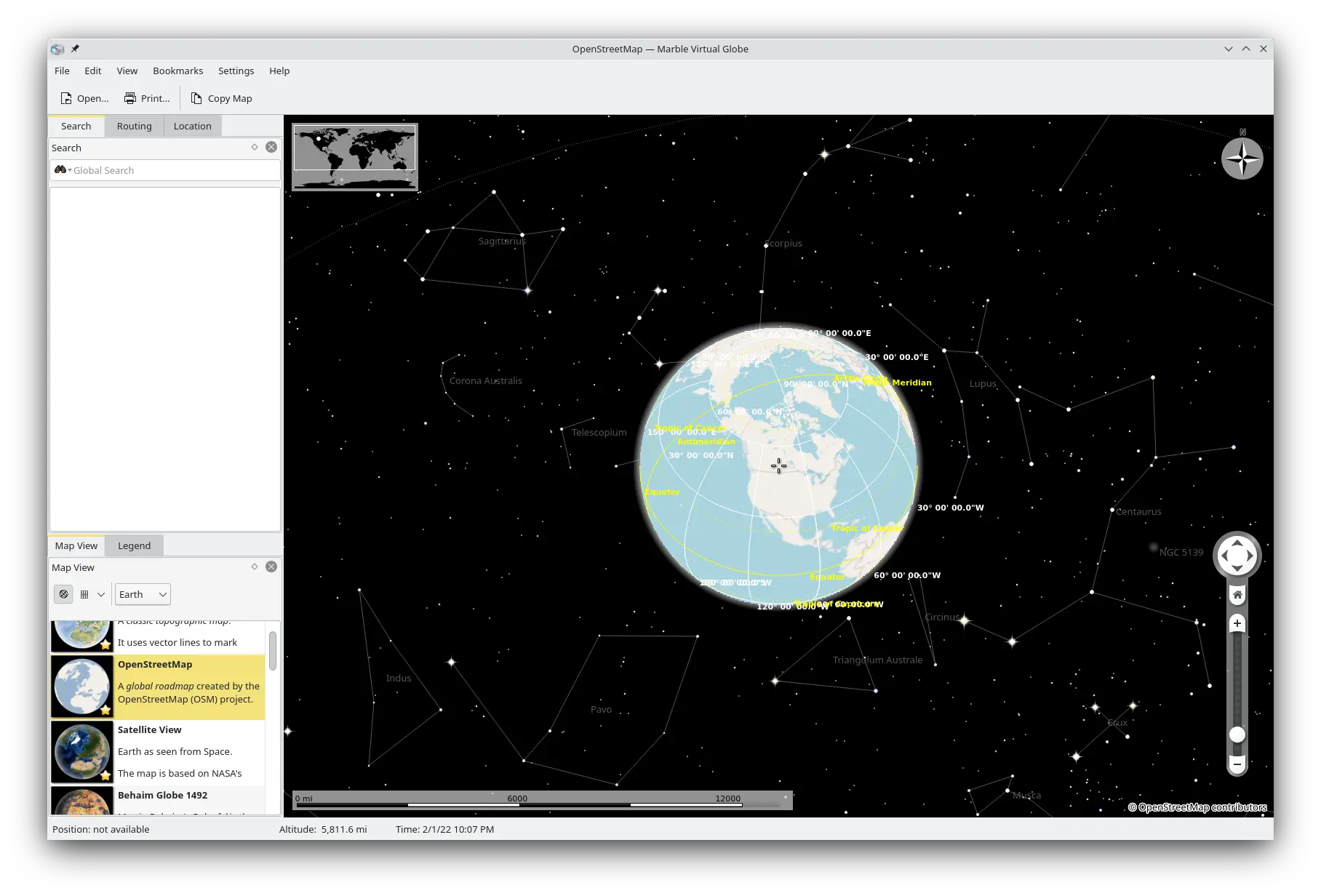The height and width of the screenshot is (896, 1321).
Task: Open the Edit menu
Action: [92, 71]
